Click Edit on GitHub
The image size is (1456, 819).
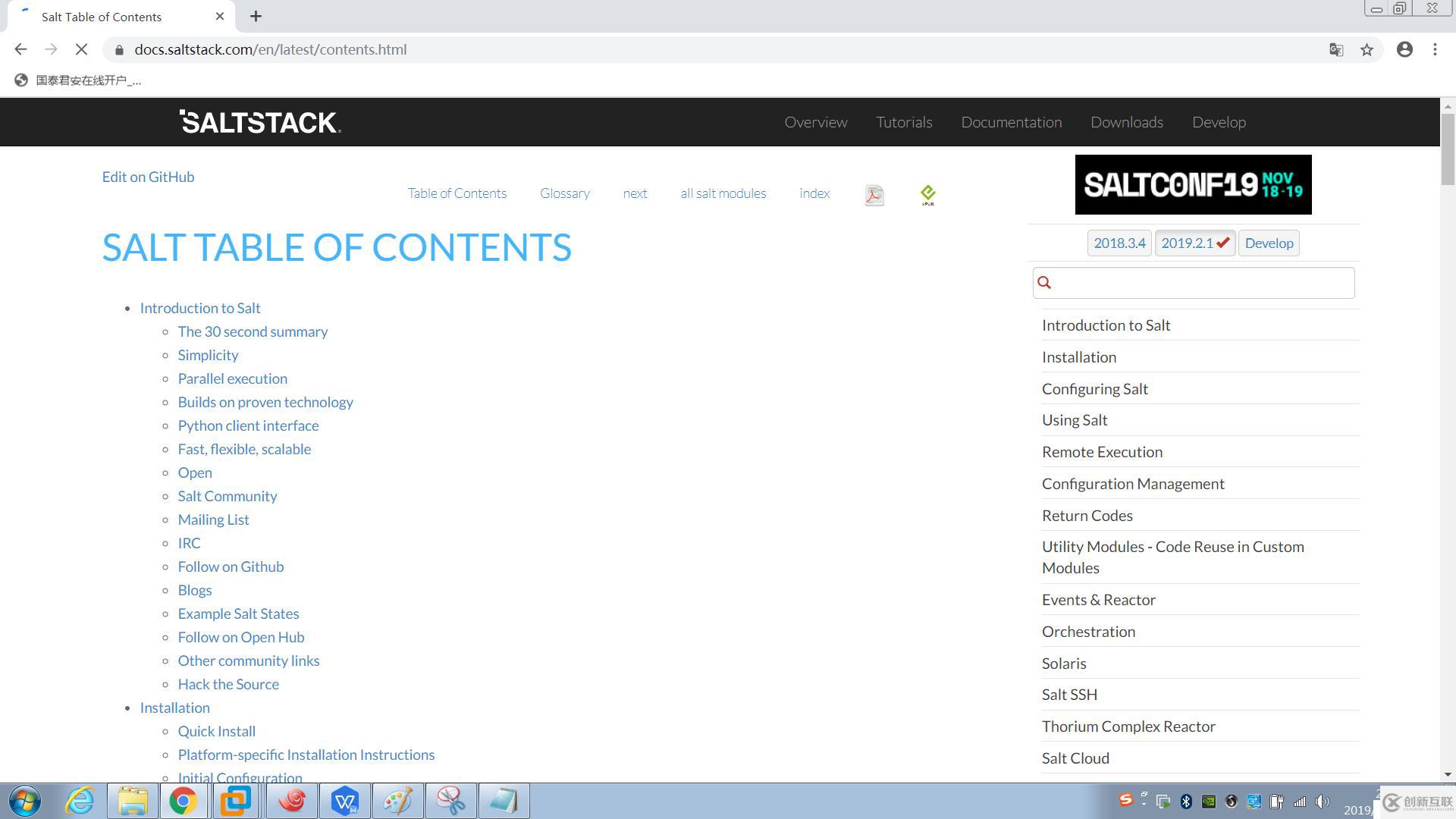click(148, 177)
